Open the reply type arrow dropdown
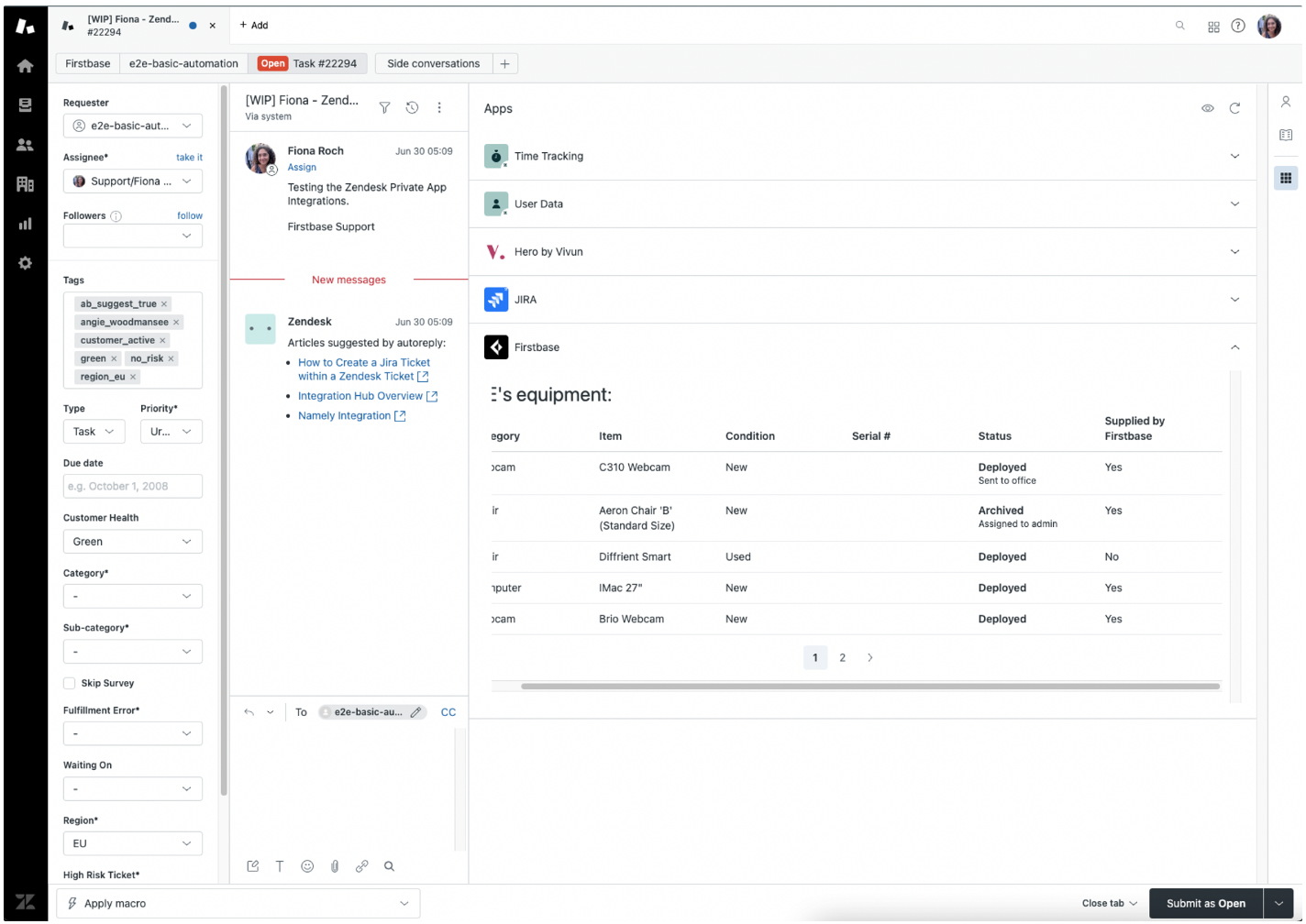The width and height of the screenshot is (1306, 924). (x=271, y=712)
